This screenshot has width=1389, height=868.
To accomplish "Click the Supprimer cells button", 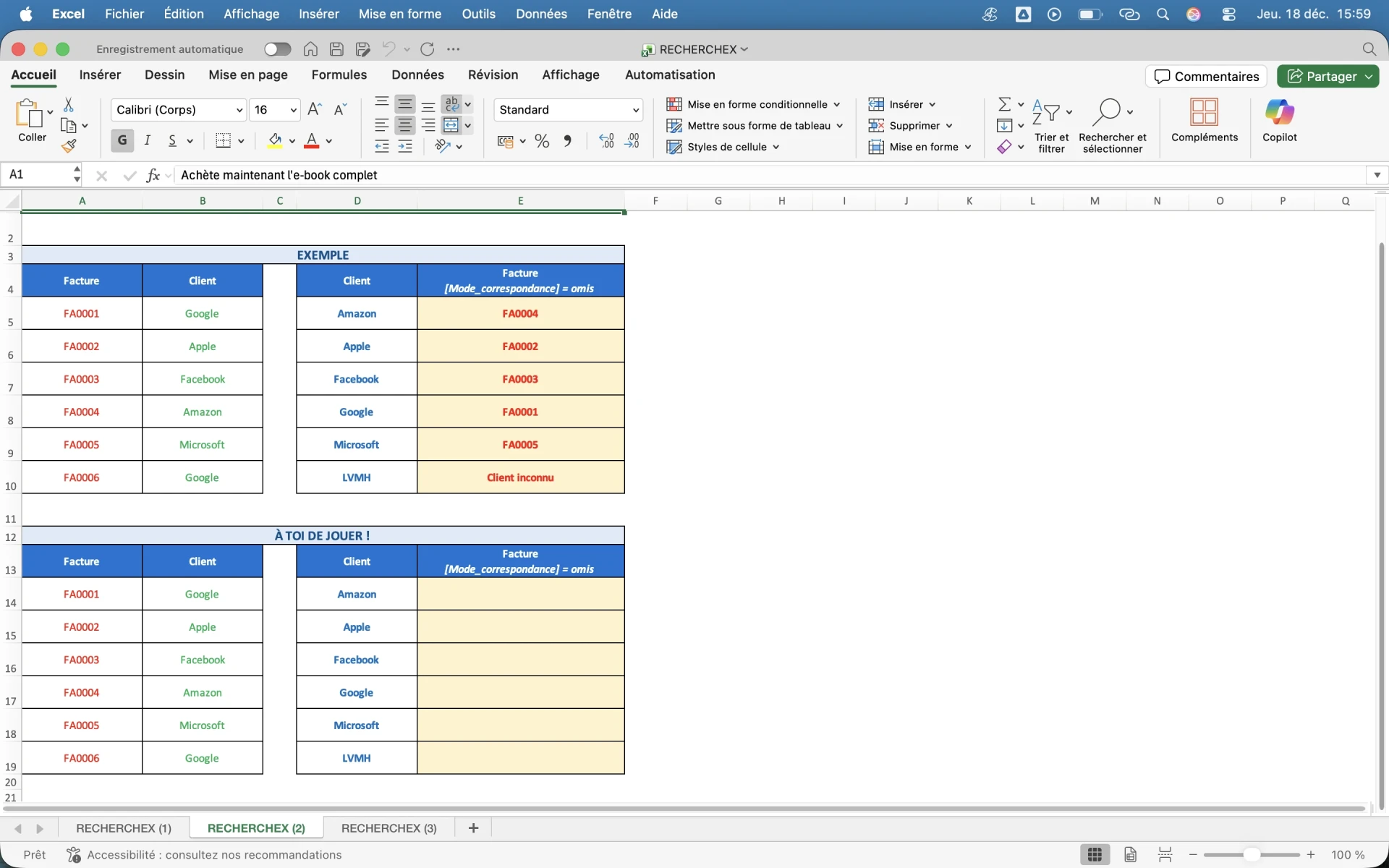I will 910,126.
